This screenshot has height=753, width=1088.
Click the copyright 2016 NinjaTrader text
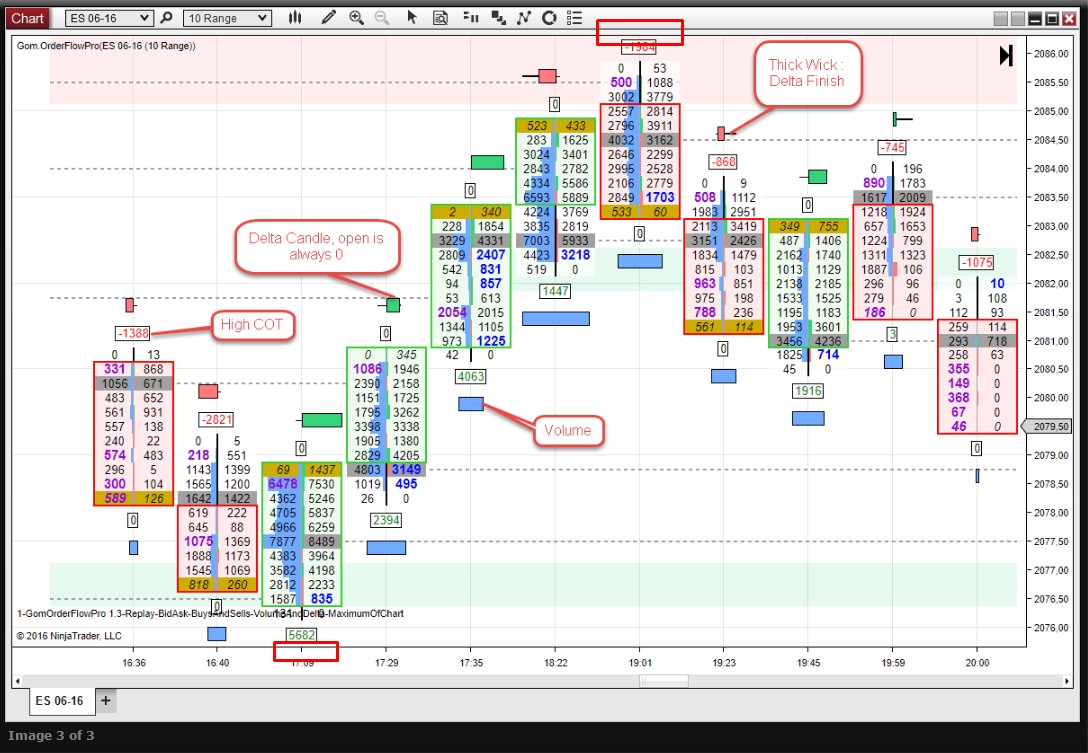click(x=69, y=636)
